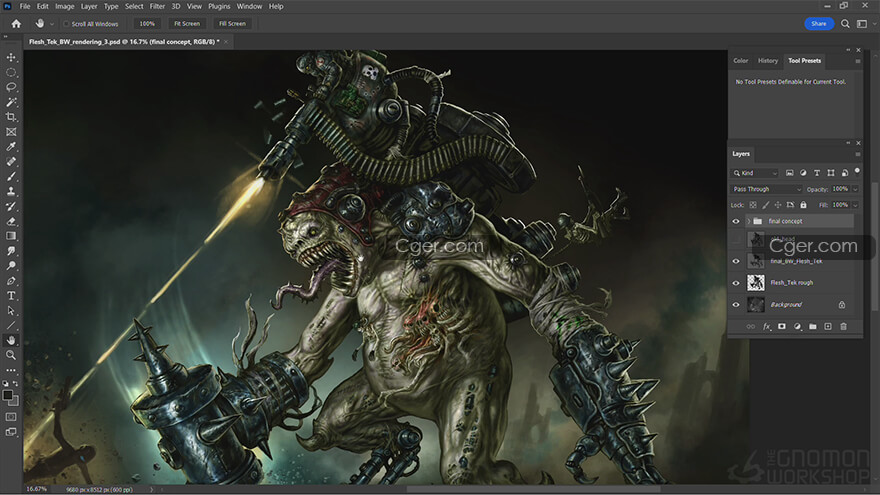Select the Crop tool
The image size is (880, 495).
[11, 117]
